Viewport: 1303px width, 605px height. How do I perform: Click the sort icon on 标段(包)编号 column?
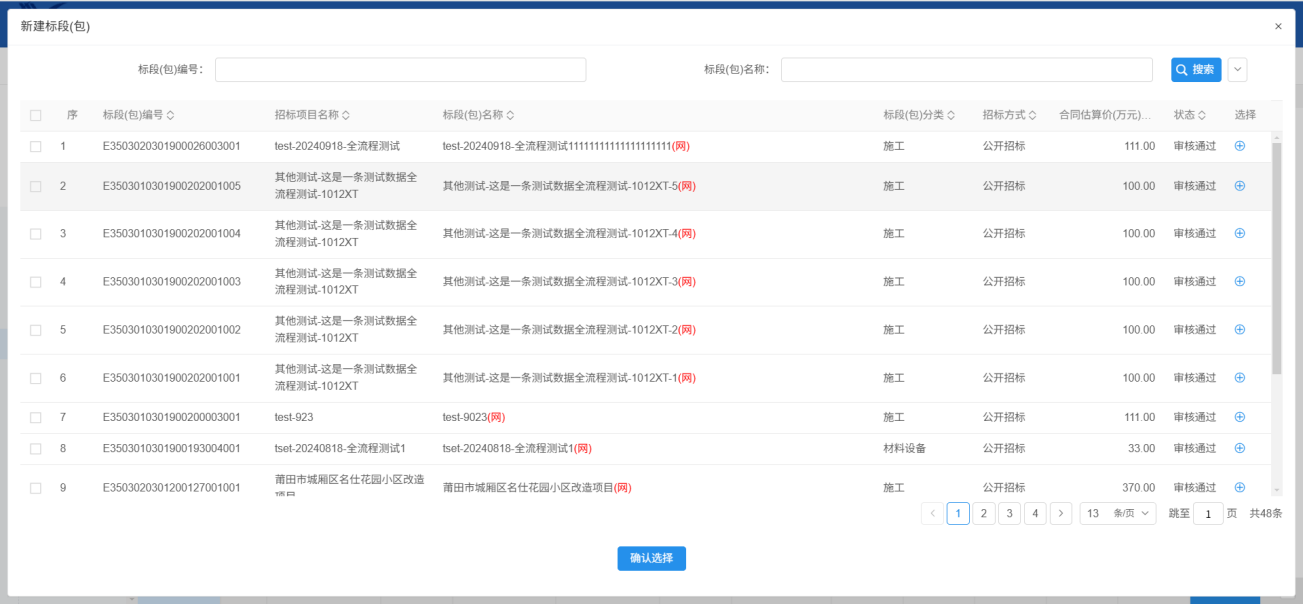click(x=171, y=115)
